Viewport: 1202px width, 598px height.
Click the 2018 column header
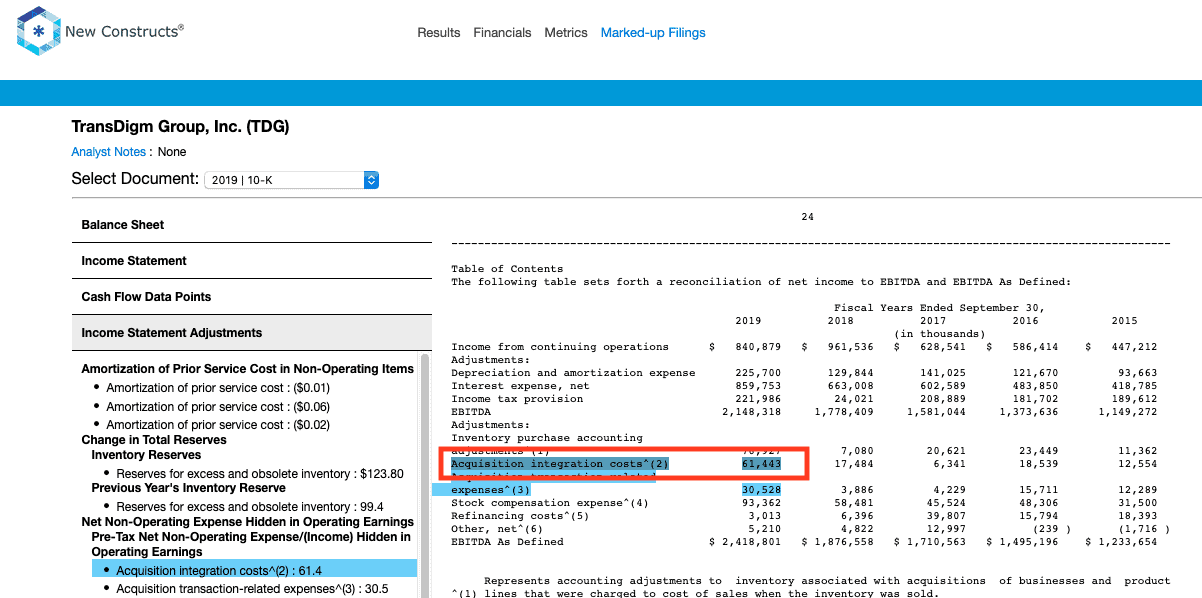(x=841, y=321)
